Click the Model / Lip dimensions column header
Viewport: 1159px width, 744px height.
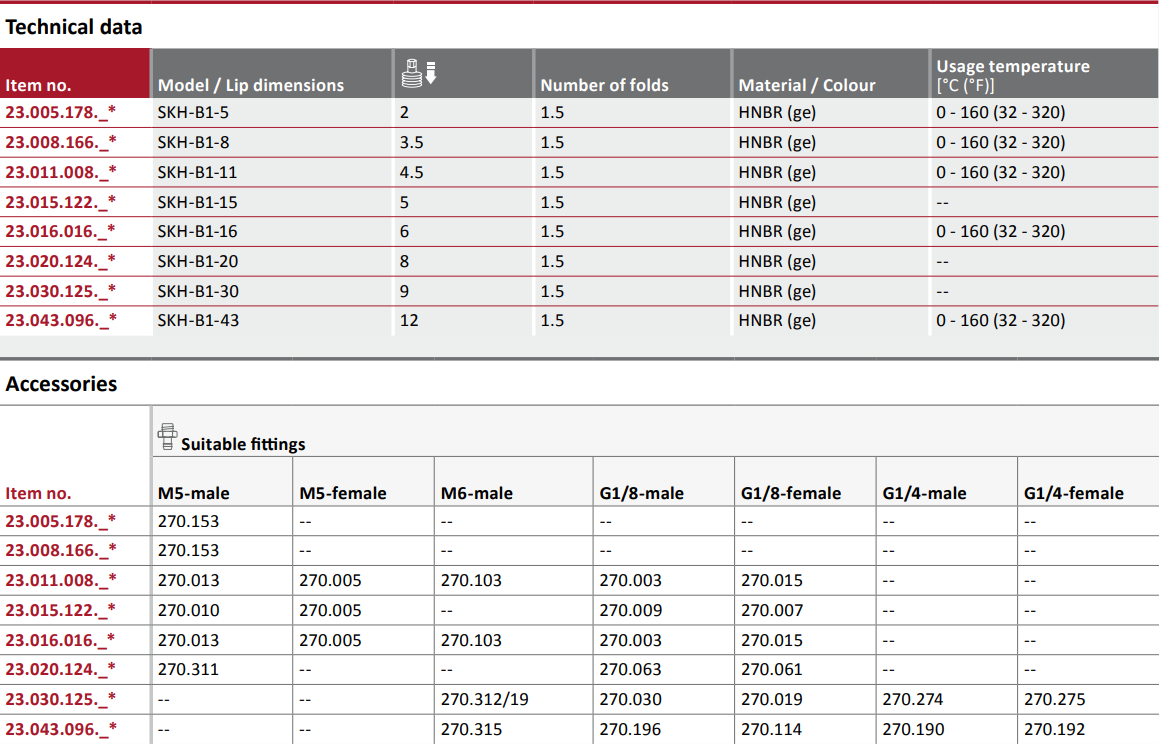(x=251, y=85)
